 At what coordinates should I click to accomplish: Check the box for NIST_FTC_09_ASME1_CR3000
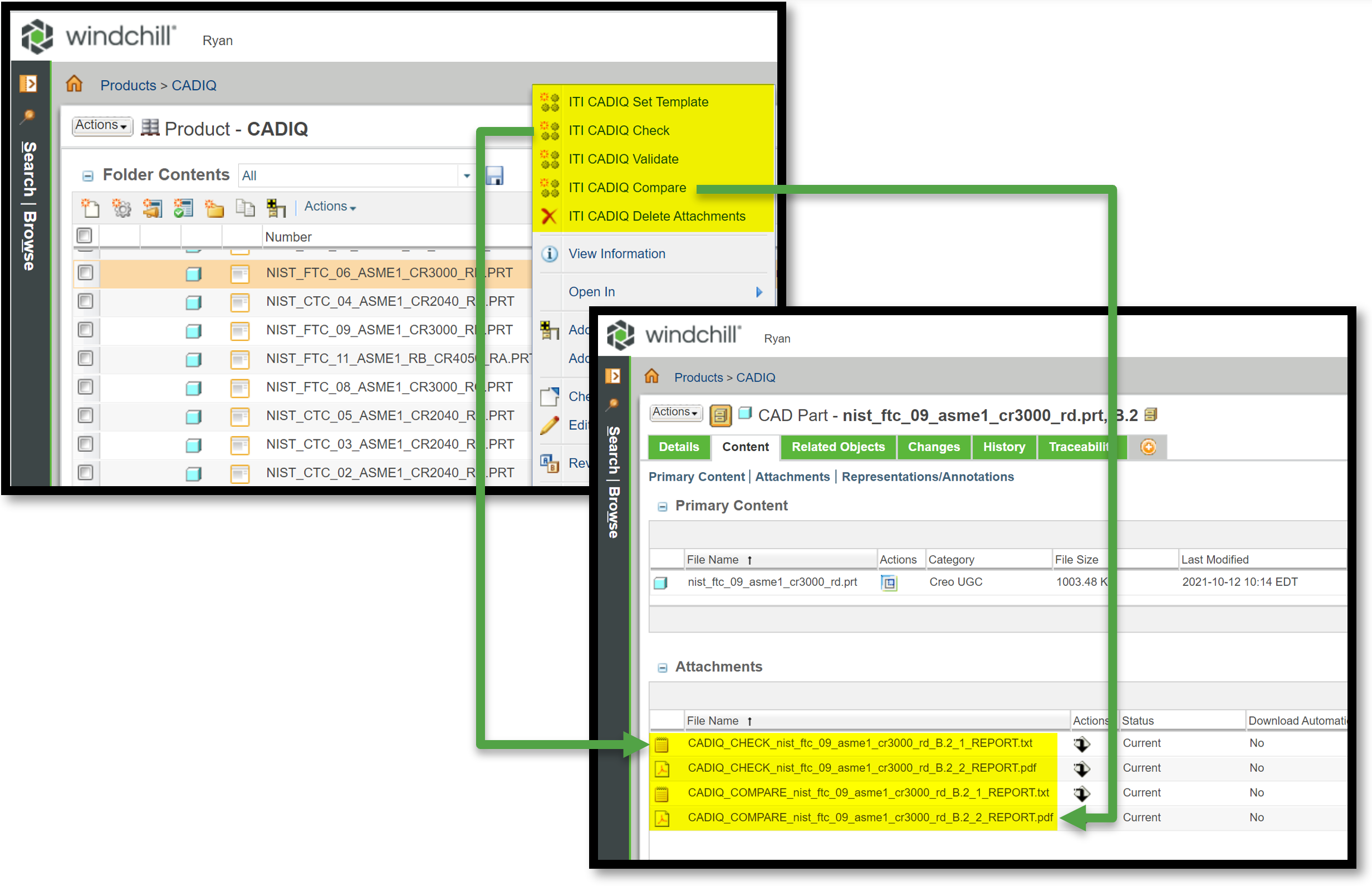[85, 330]
